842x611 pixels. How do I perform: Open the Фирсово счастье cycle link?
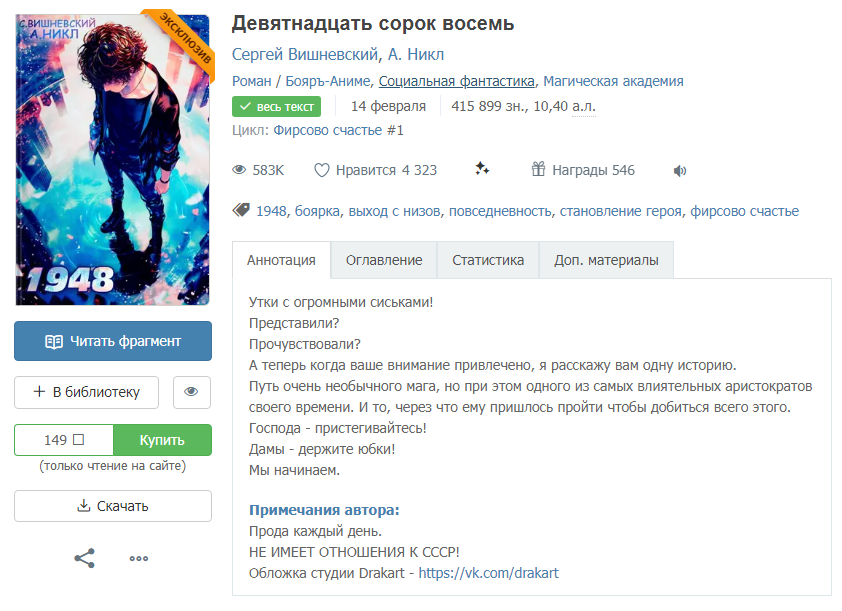(338, 130)
